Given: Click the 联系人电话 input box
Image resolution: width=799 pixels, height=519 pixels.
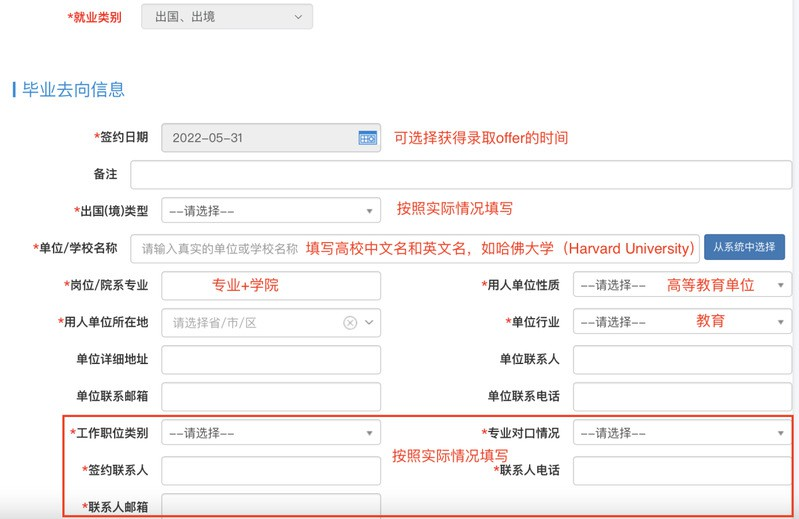Looking at the screenshot, I should coord(682,471).
